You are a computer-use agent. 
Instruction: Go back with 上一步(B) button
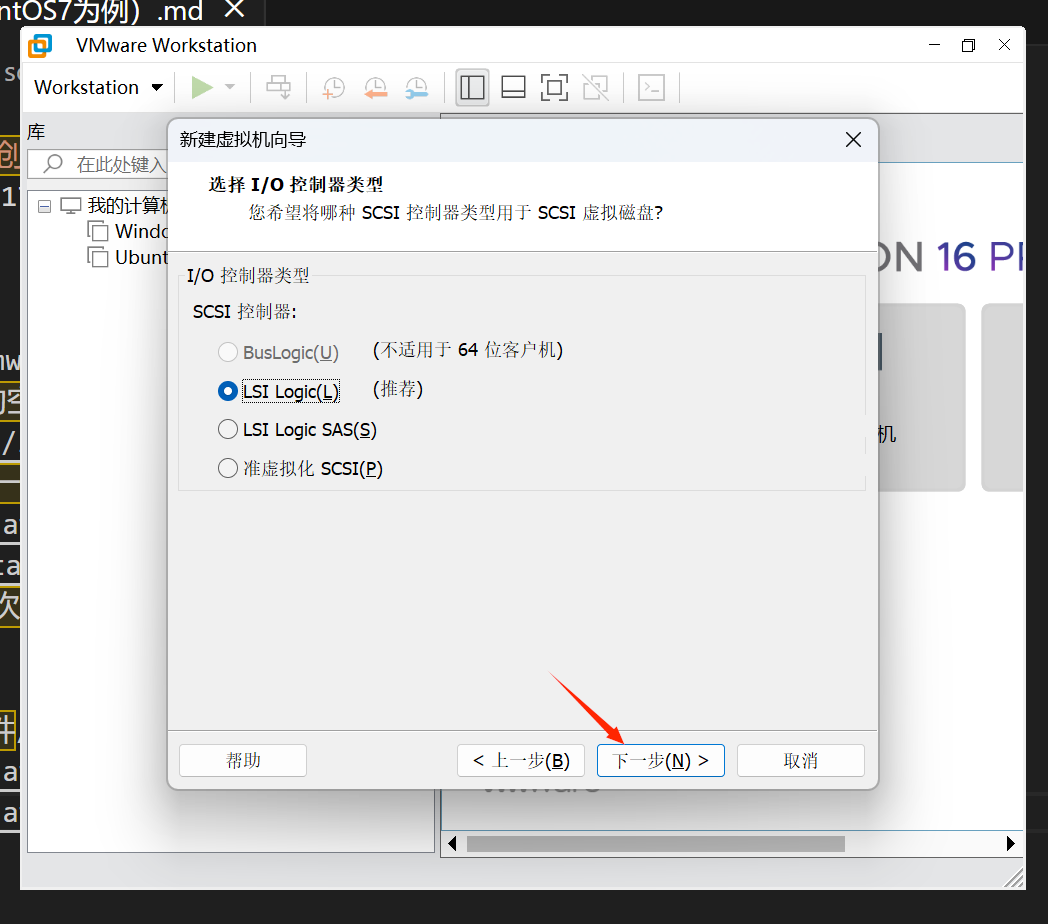521,760
